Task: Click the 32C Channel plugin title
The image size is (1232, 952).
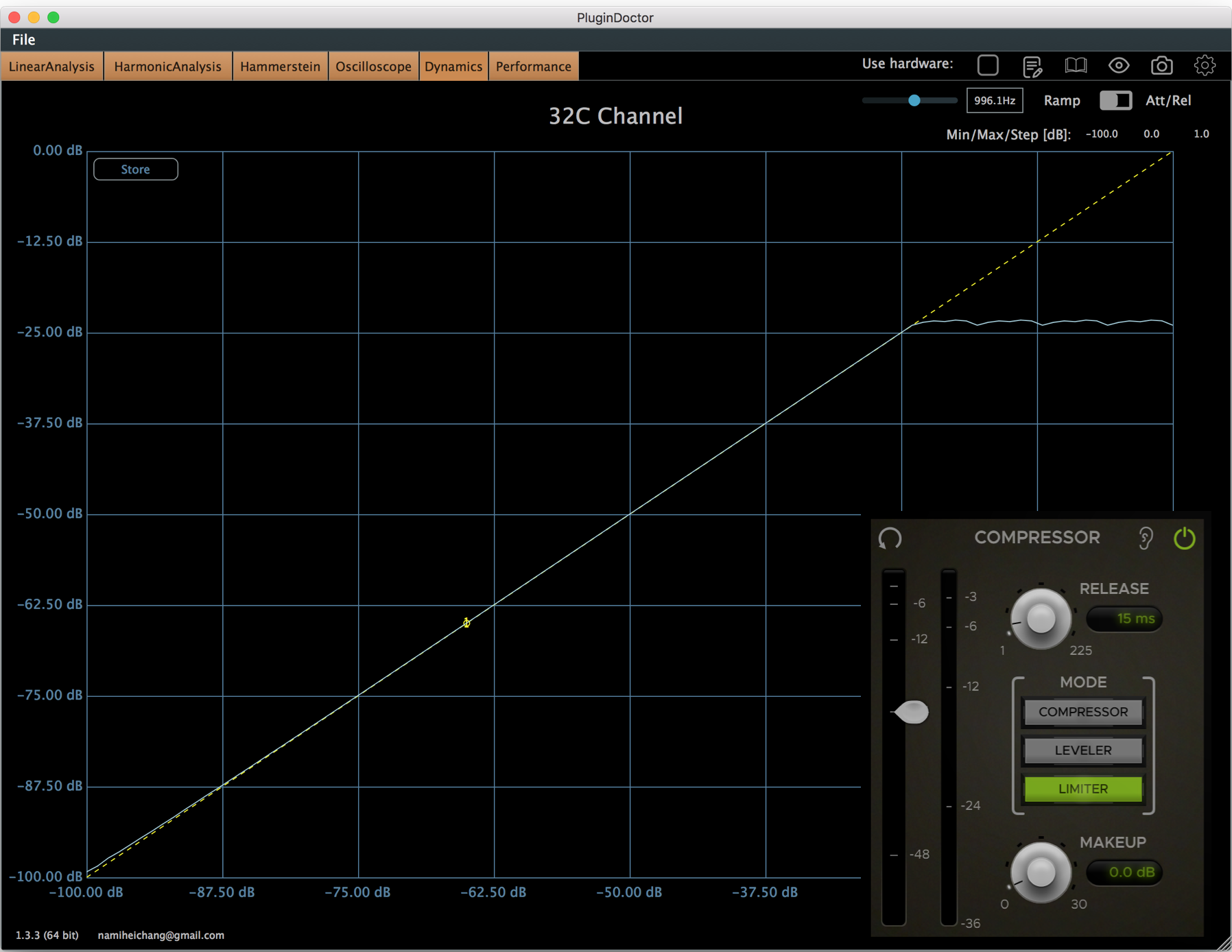Action: click(x=615, y=116)
